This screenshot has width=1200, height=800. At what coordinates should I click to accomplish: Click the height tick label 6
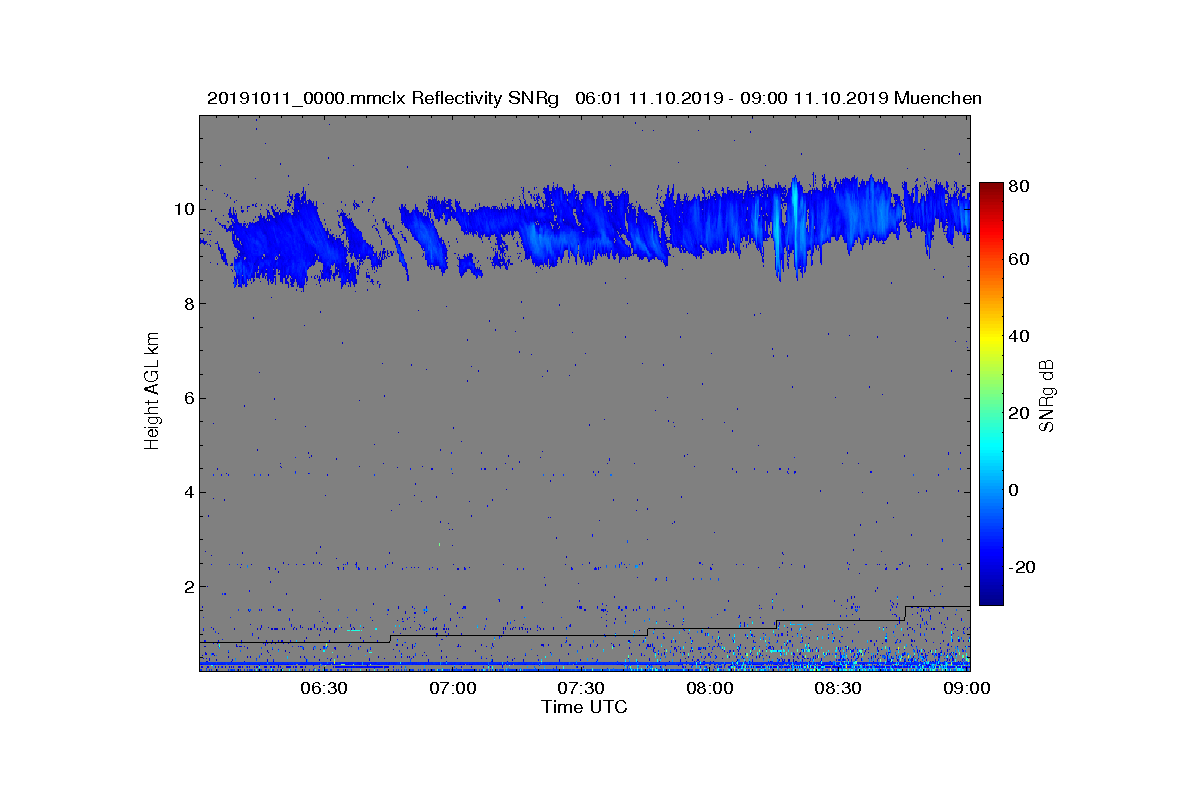(187, 398)
